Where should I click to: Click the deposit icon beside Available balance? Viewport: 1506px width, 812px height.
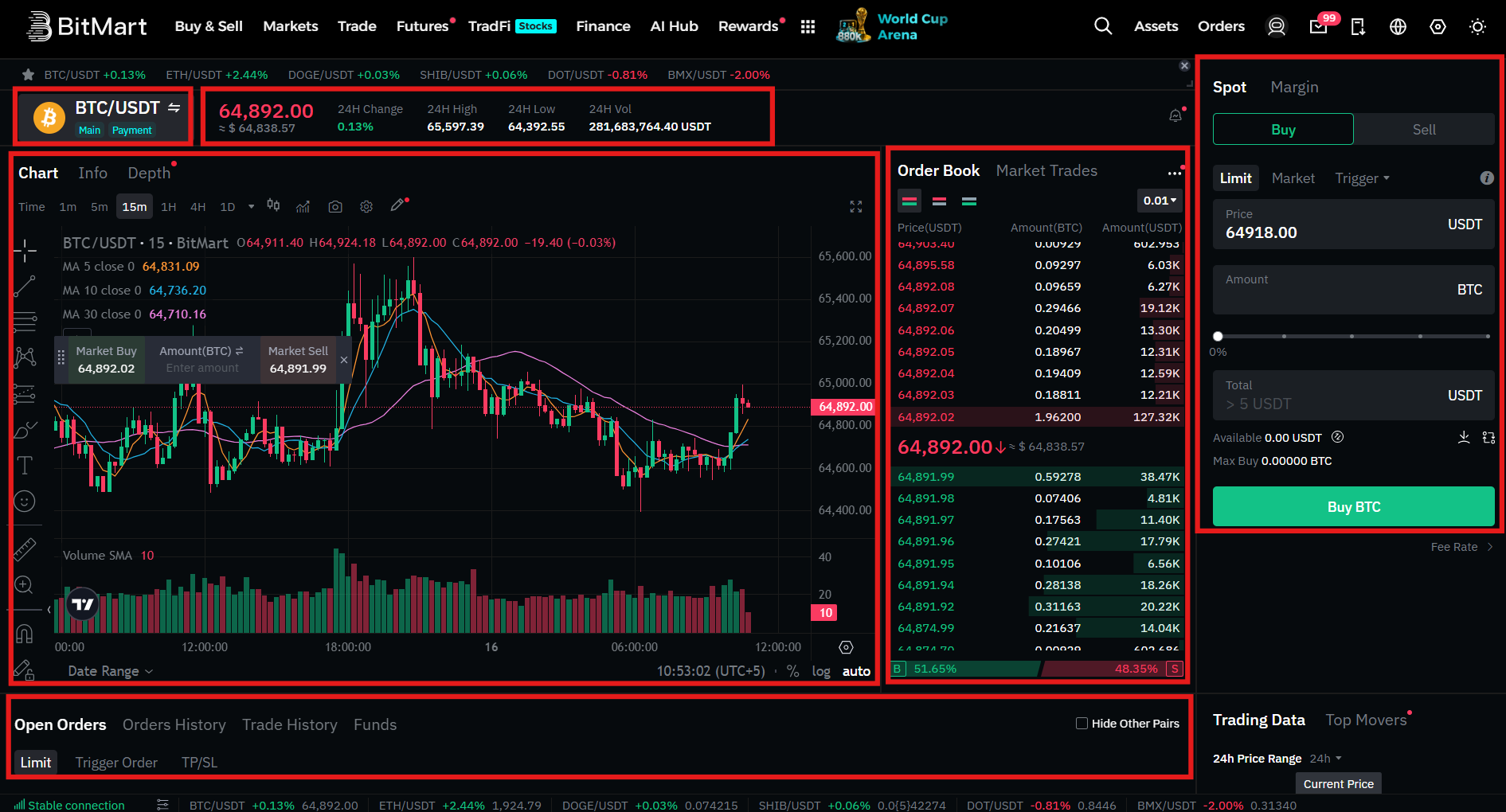point(1464,437)
